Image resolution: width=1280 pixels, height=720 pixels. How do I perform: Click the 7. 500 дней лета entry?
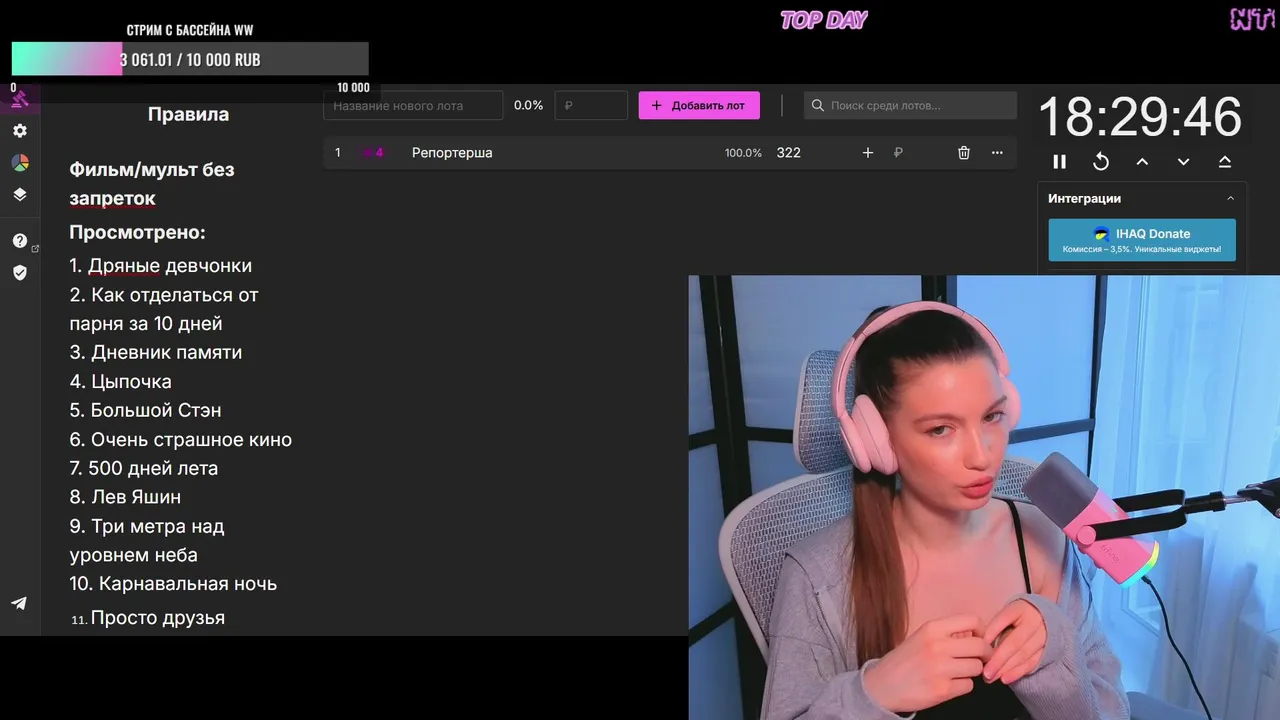pyautogui.click(x=144, y=468)
